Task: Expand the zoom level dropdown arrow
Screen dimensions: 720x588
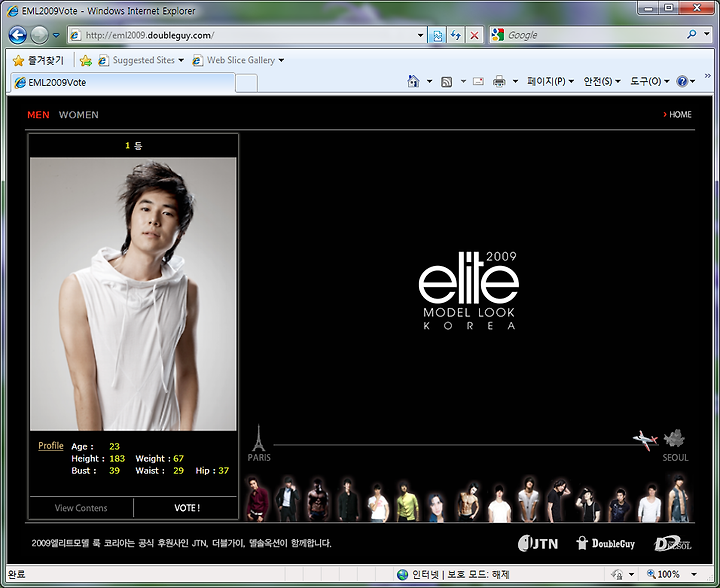Action: (x=694, y=574)
